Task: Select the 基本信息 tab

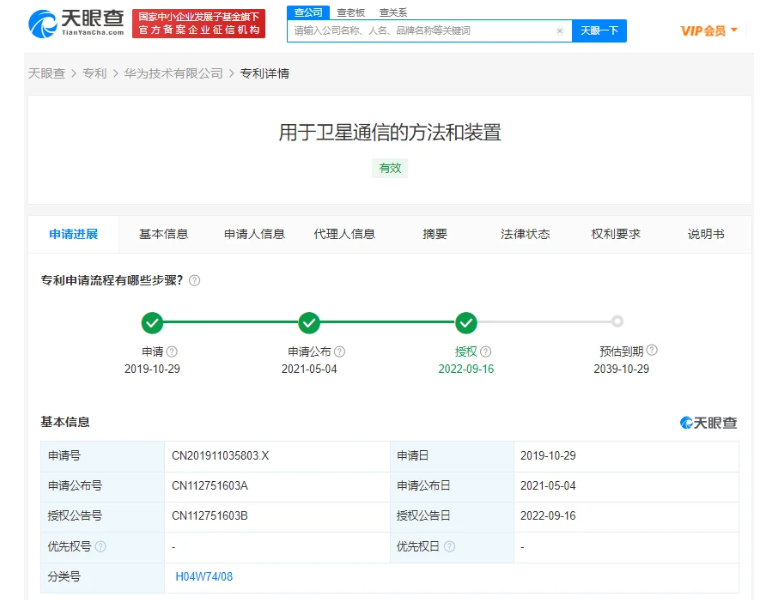Action: (163, 234)
